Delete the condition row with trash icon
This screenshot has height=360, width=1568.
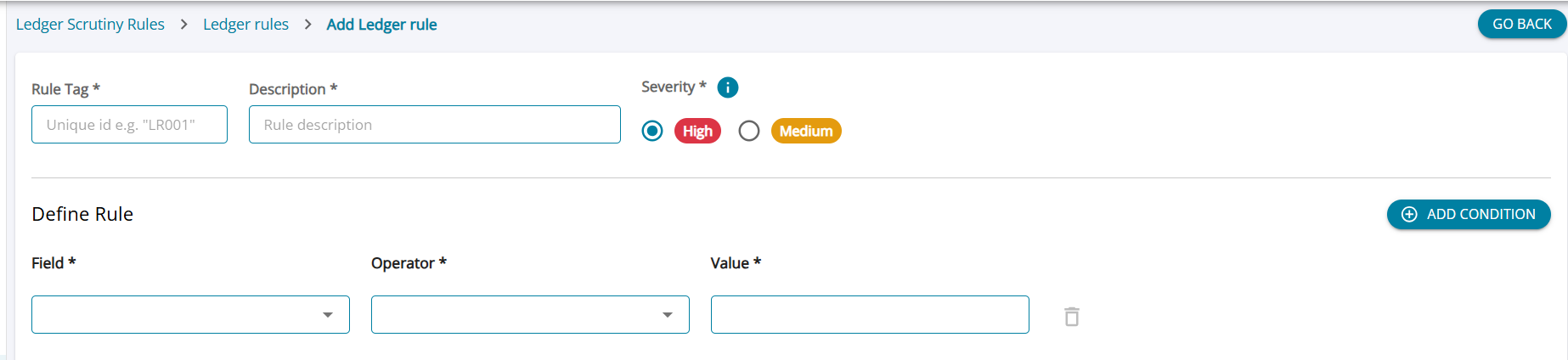click(x=1072, y=316)
